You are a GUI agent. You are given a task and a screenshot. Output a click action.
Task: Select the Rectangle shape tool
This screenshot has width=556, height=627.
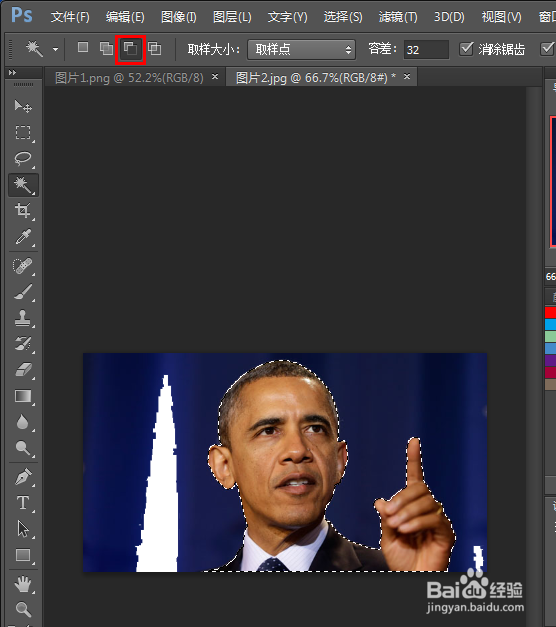click(x=23, y=555)
